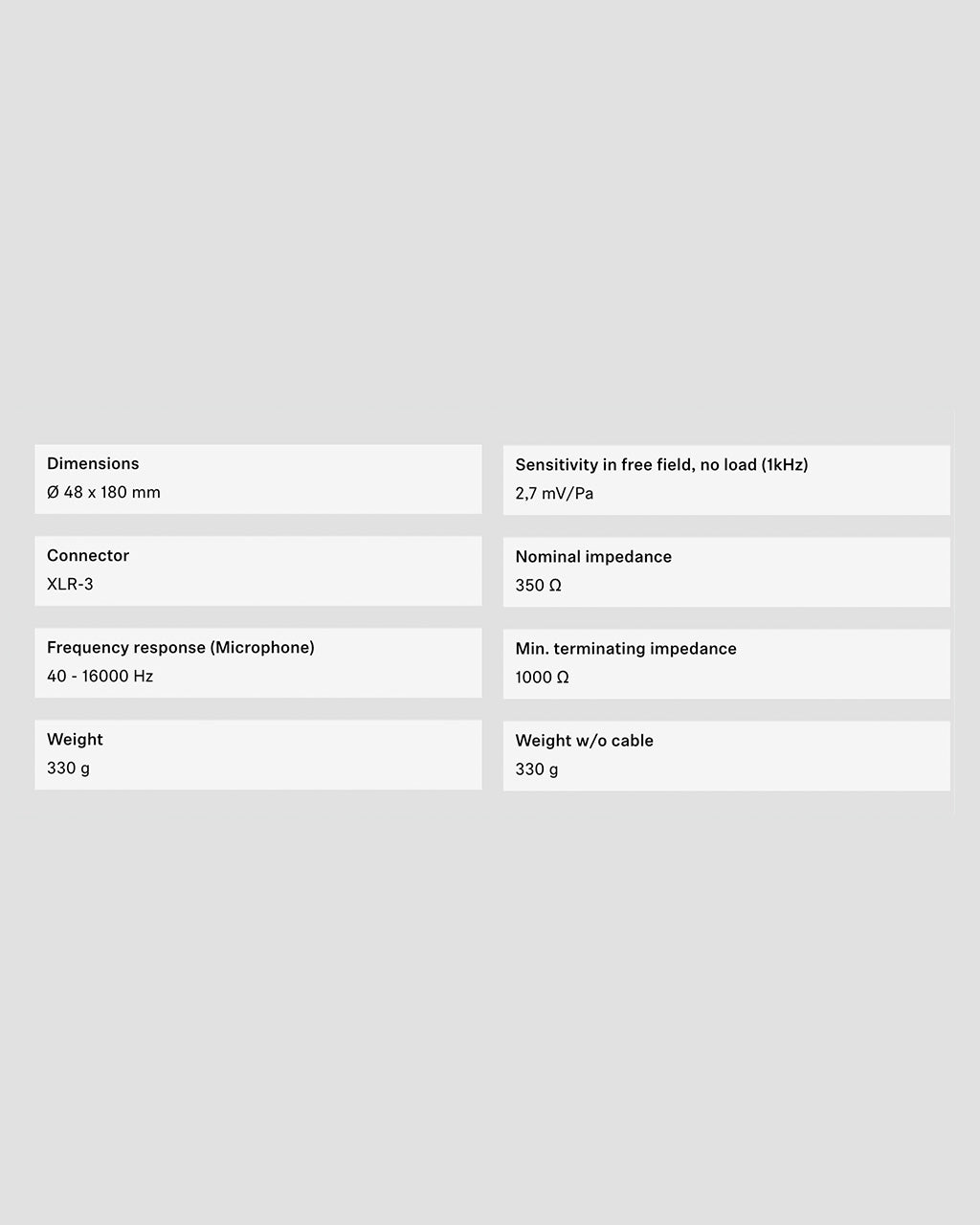Click the Weight w/o cable label
980x1225 pixels.
pyautogui.click(x=584, y=741)
